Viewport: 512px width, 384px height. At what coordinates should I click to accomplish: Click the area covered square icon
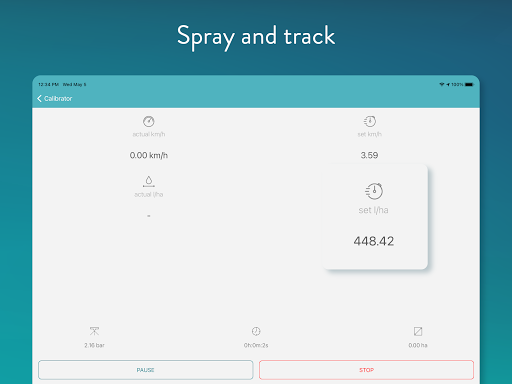[x=418, y=331]
